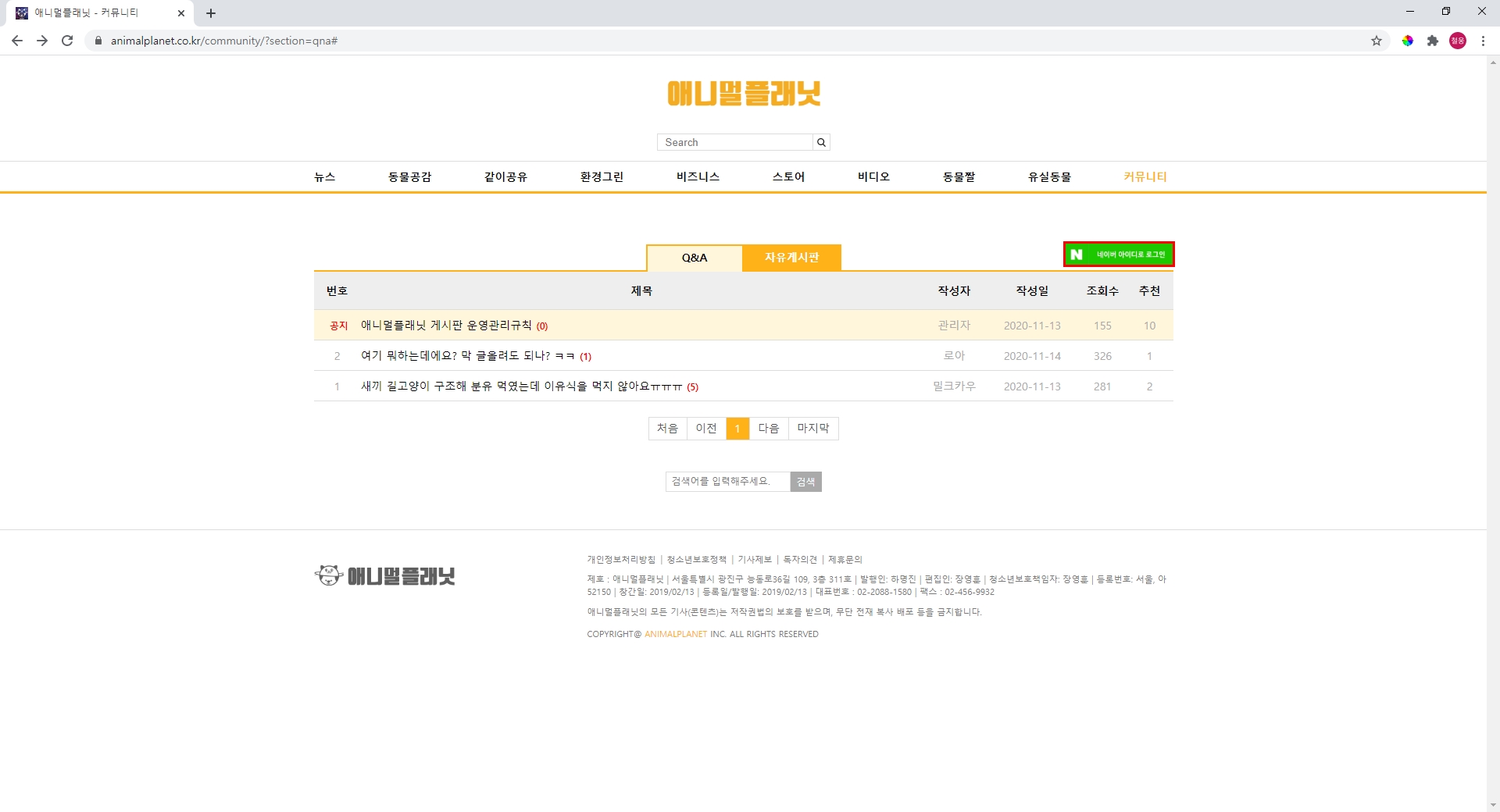Open the post about the rescued kitten

point(521,386)
